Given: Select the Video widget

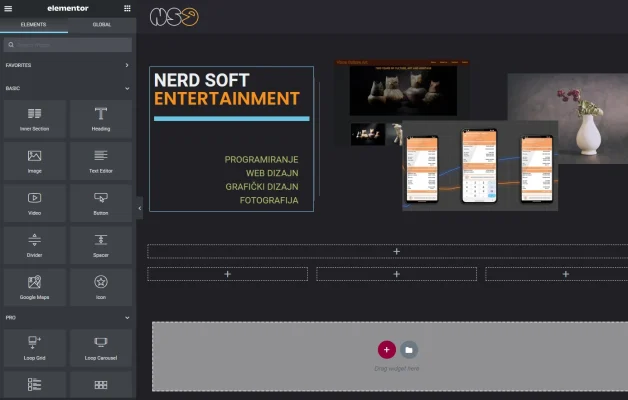Looking at the screenshot, I should 34,203.
